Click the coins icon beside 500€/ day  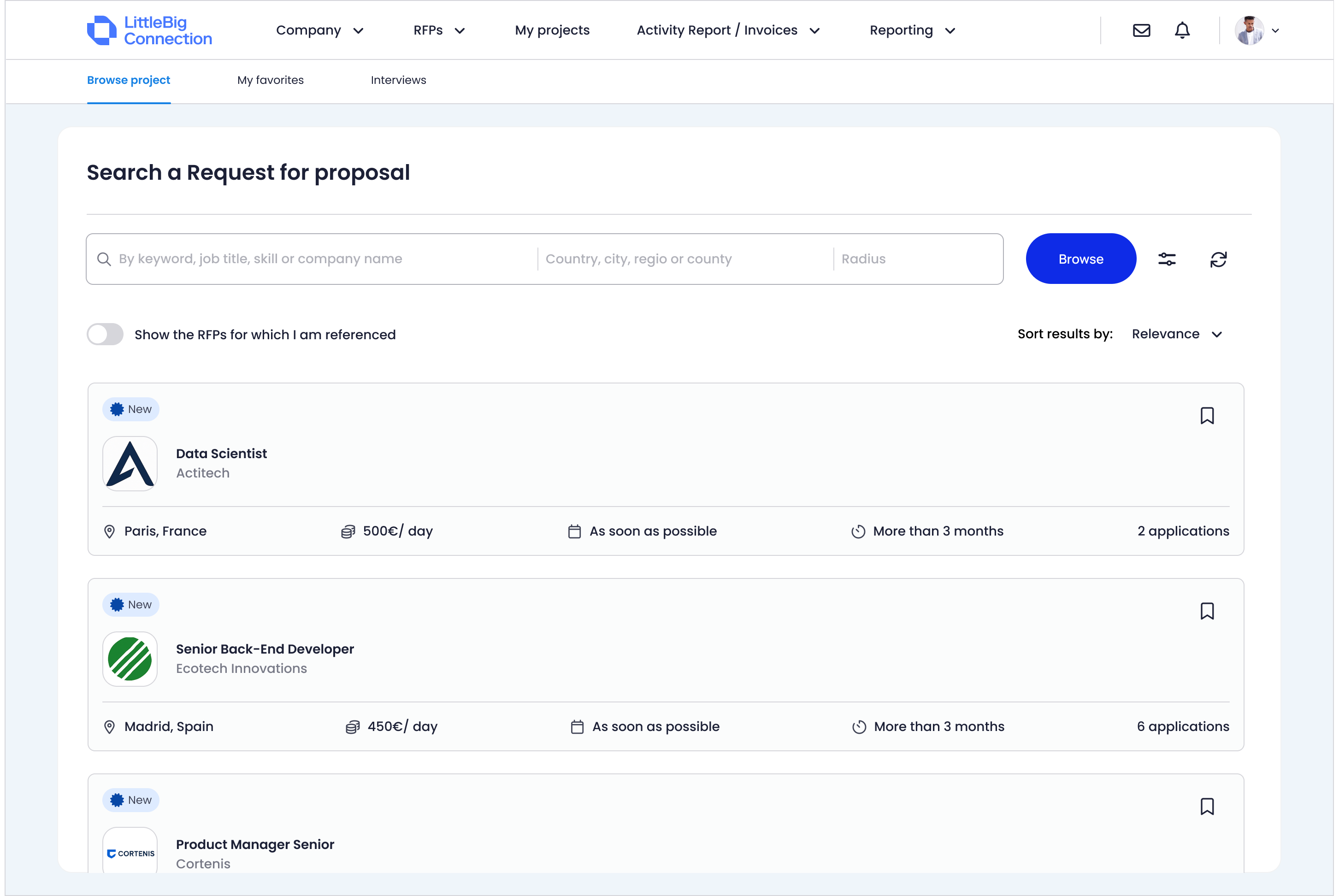tap(348, 531)
